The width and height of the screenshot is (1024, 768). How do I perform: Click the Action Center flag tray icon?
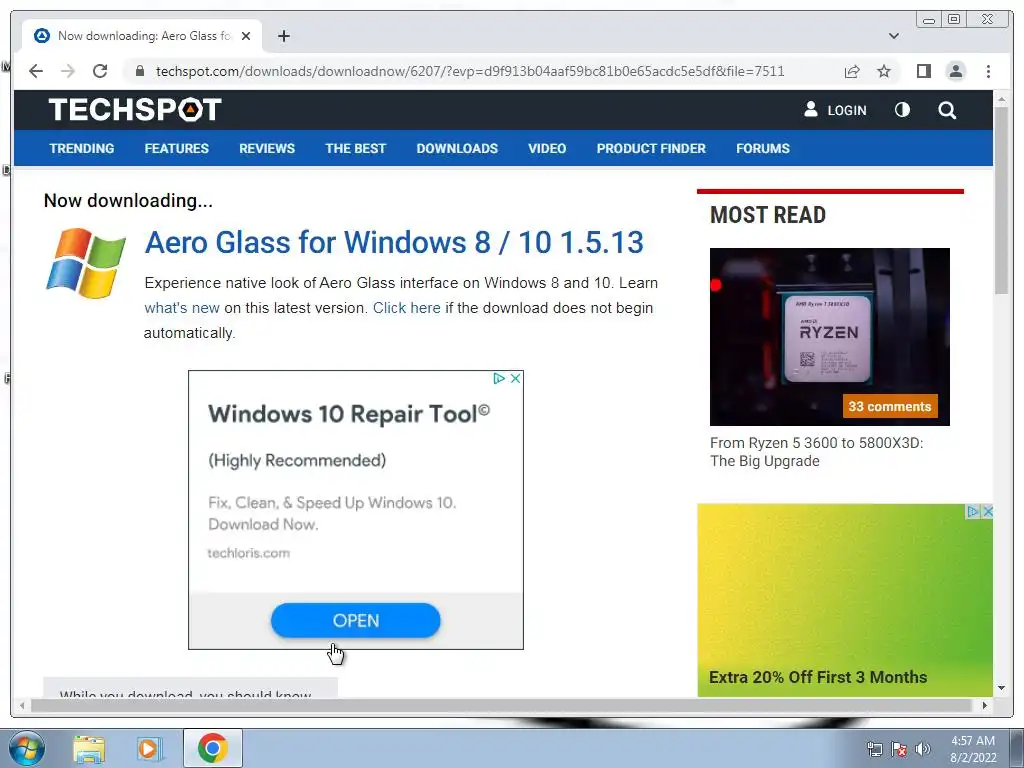pyautogui.click(x=899, y=750)
